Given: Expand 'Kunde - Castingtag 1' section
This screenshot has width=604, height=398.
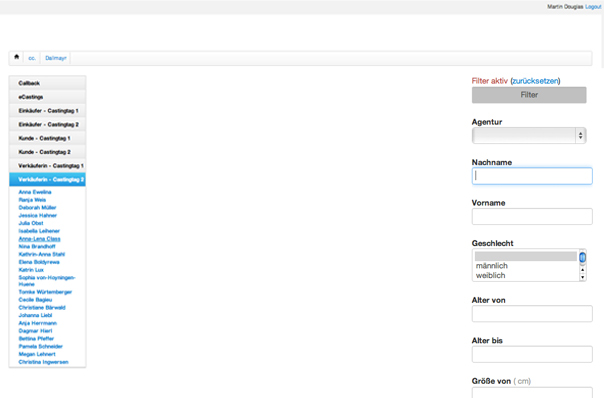Looking at the screenshot, I should (x=47, y=138).
